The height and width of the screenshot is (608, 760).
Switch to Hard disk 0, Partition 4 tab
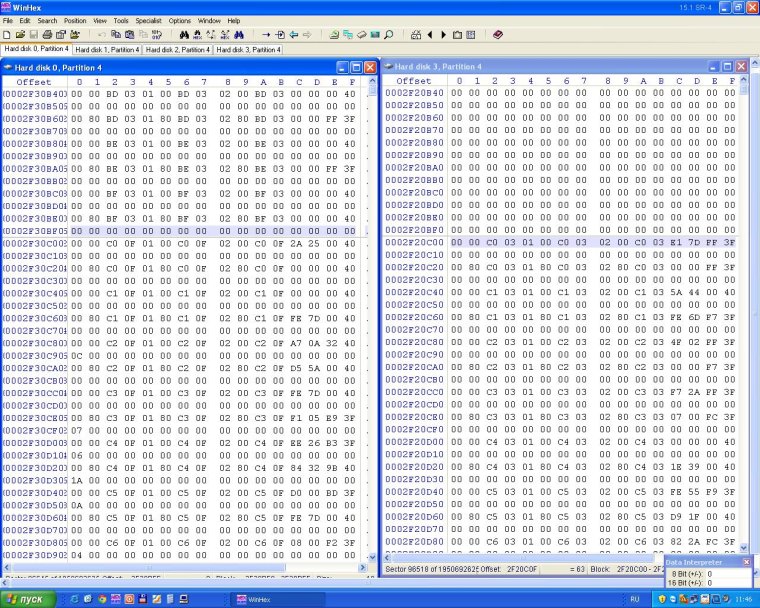36,49
